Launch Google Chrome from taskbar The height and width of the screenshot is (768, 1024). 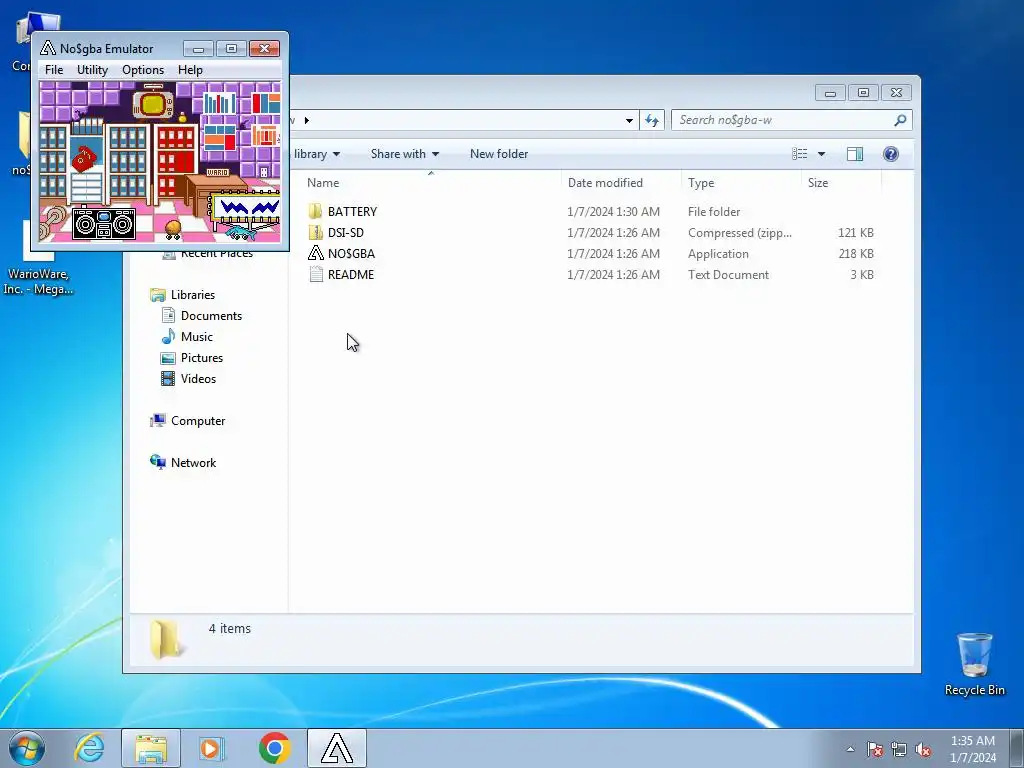click(x=274, y=748)
